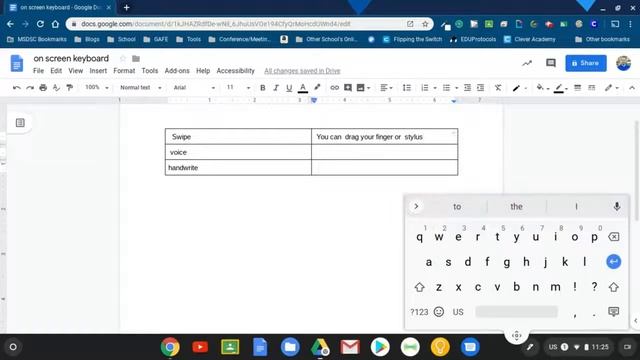640x360 pixels.
Task: Open the highlight color picker
Action: [x=317, y=87]
